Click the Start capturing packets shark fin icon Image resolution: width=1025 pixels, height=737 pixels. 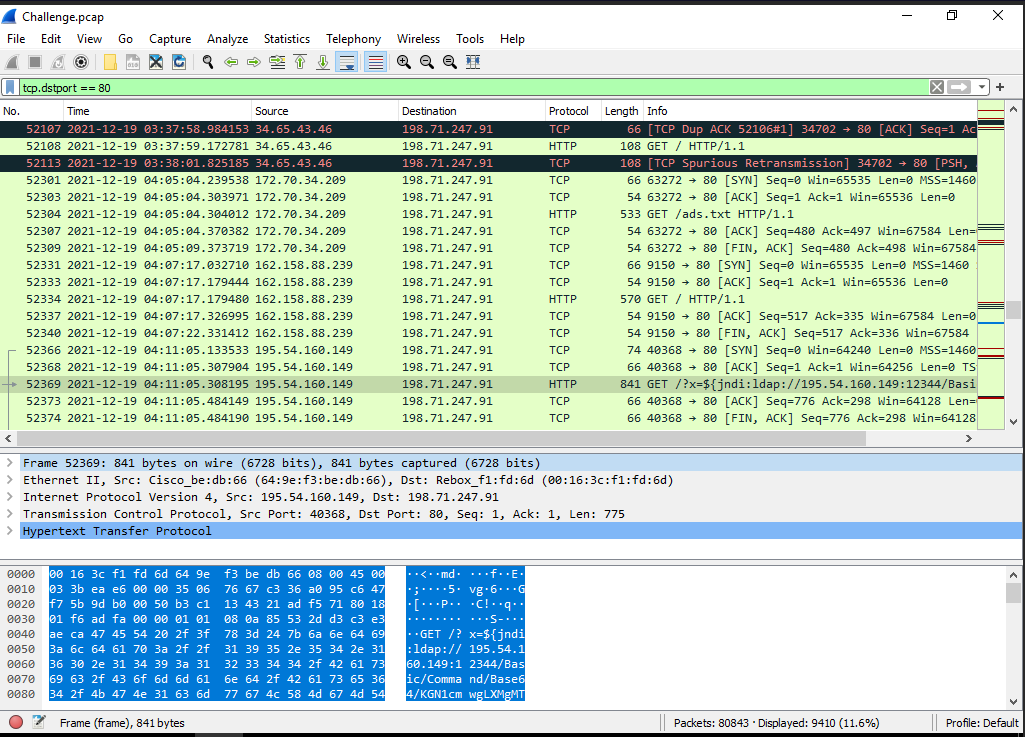tap(12, 62)
